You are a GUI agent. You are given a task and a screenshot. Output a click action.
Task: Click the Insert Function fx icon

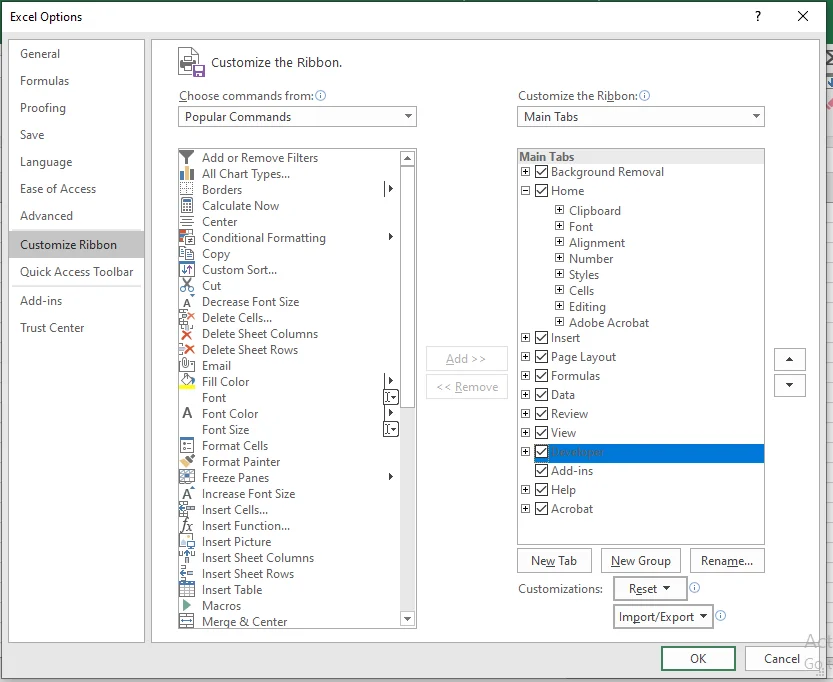[x=186, y=525]
